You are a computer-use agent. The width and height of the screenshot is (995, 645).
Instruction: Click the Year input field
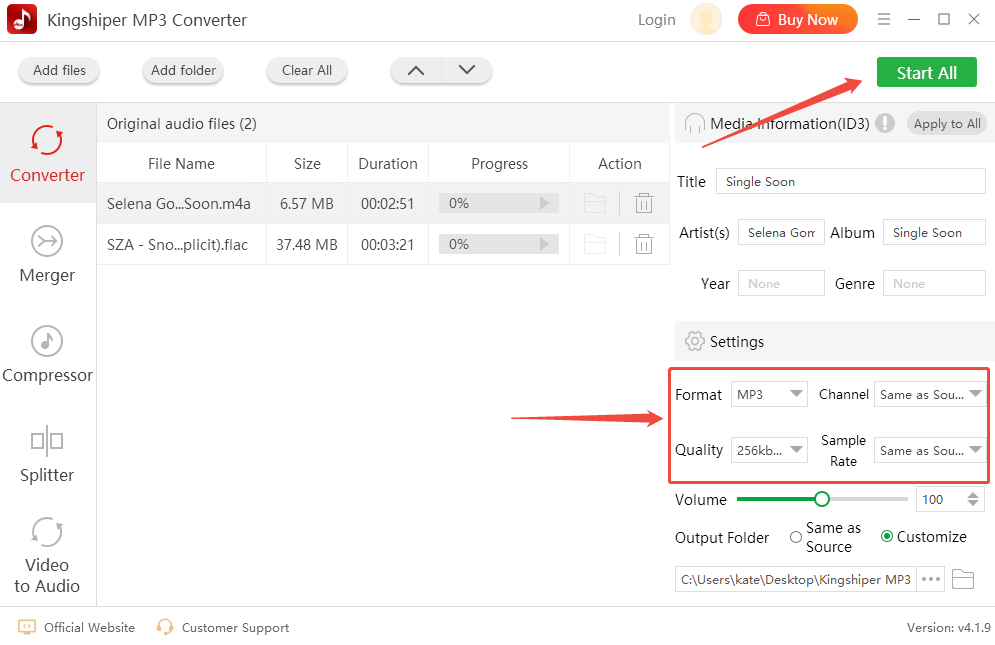click(781, 283)
